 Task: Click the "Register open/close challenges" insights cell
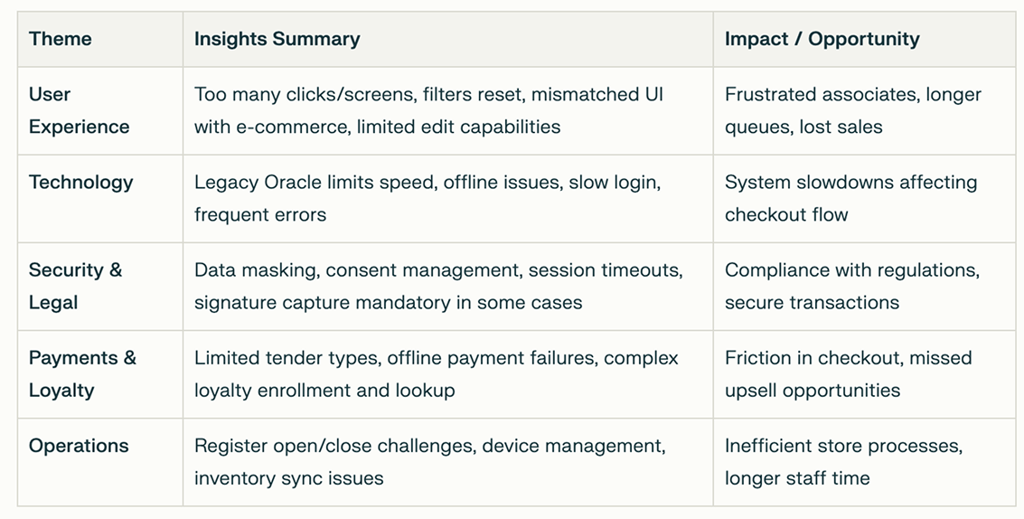pos(429,461)
